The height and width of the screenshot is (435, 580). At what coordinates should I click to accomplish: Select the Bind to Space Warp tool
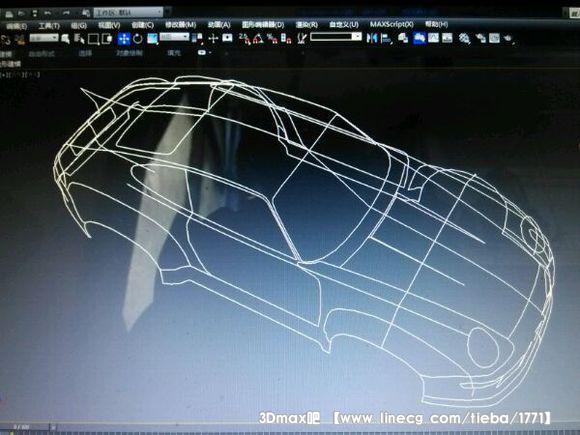(x=20, y=39)
